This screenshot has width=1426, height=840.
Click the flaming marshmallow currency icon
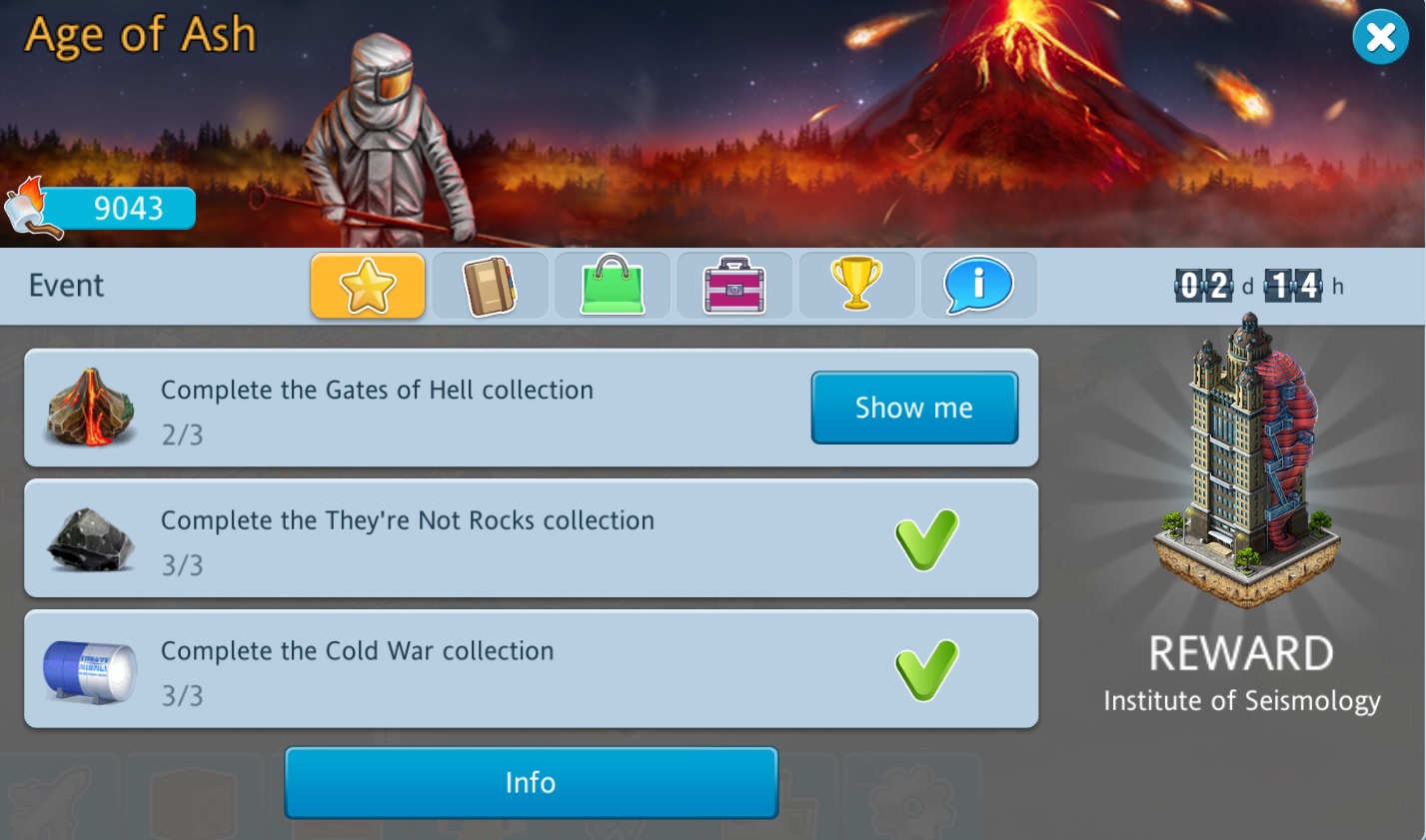[x=33, y=209]
